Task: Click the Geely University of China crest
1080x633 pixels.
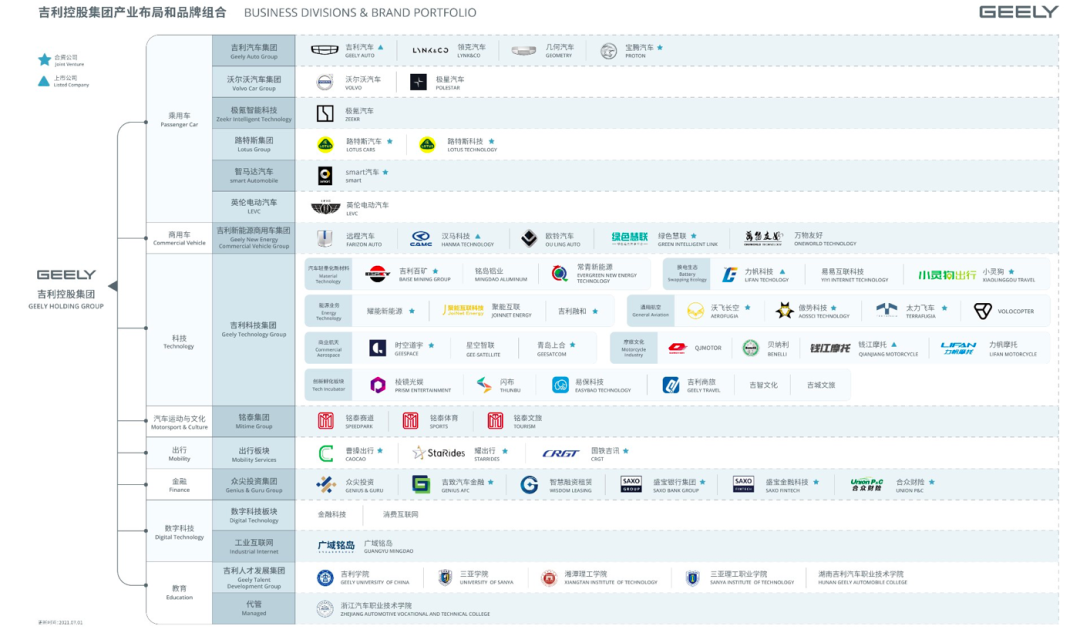Action: pos(325,578)
